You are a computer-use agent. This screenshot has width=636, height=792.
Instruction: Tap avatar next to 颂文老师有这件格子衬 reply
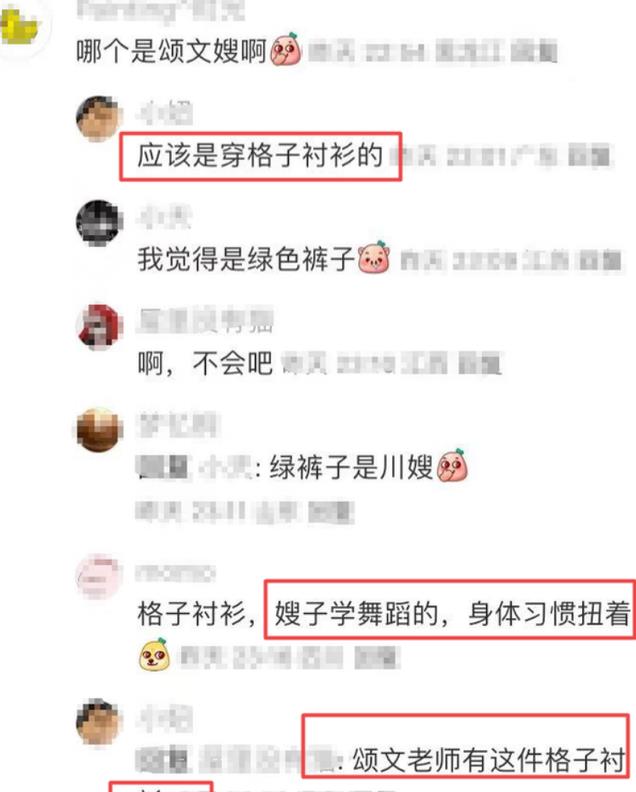tap(99, 722)
